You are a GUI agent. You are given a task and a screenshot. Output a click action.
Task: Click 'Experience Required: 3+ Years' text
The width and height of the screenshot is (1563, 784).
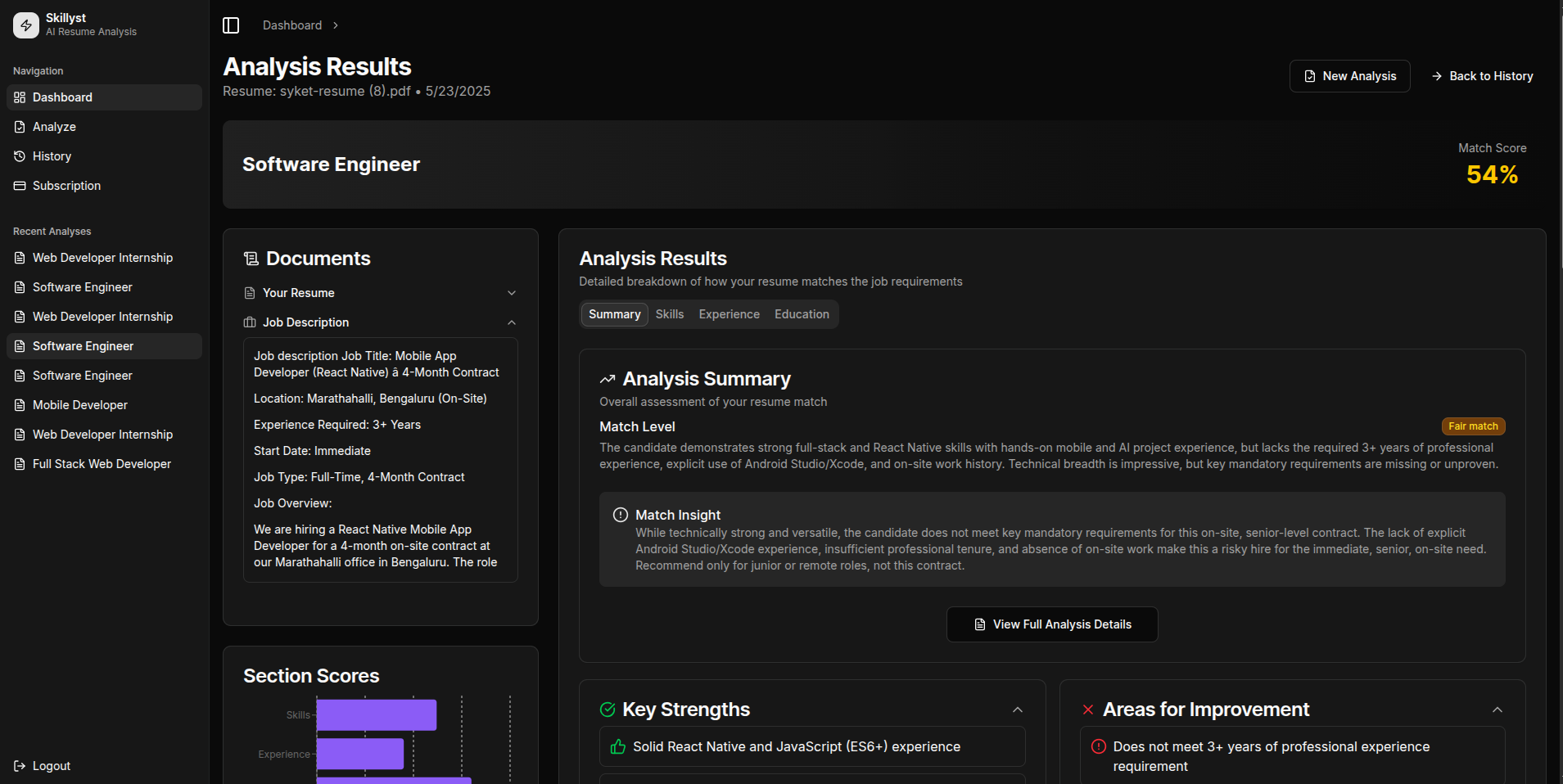click(x=337, y=425)
